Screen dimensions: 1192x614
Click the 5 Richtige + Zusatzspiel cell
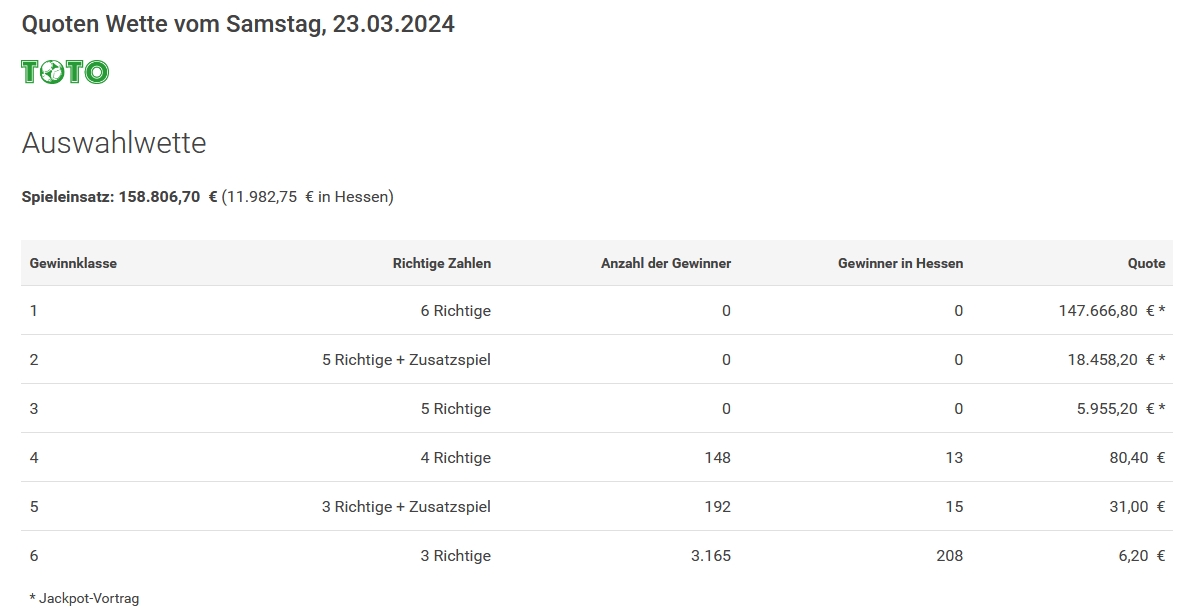(x=406, y=360)
